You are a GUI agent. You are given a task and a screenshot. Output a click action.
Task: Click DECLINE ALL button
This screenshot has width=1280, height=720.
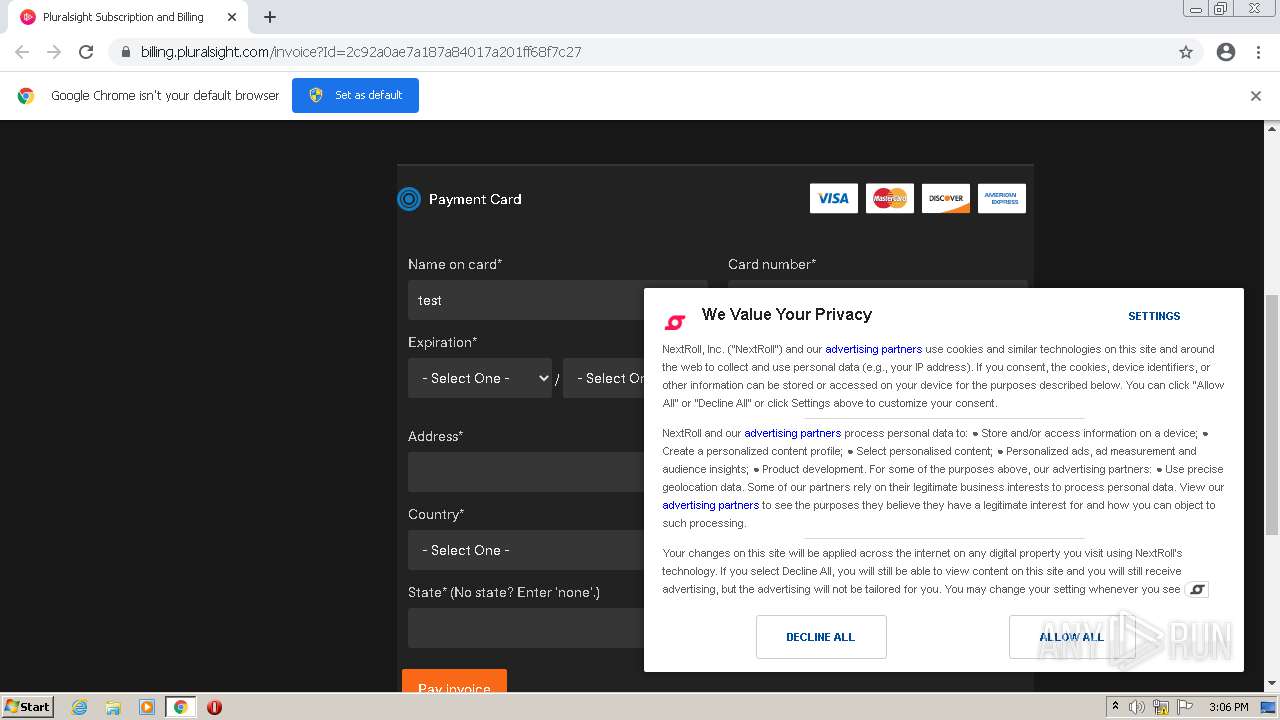821,637
